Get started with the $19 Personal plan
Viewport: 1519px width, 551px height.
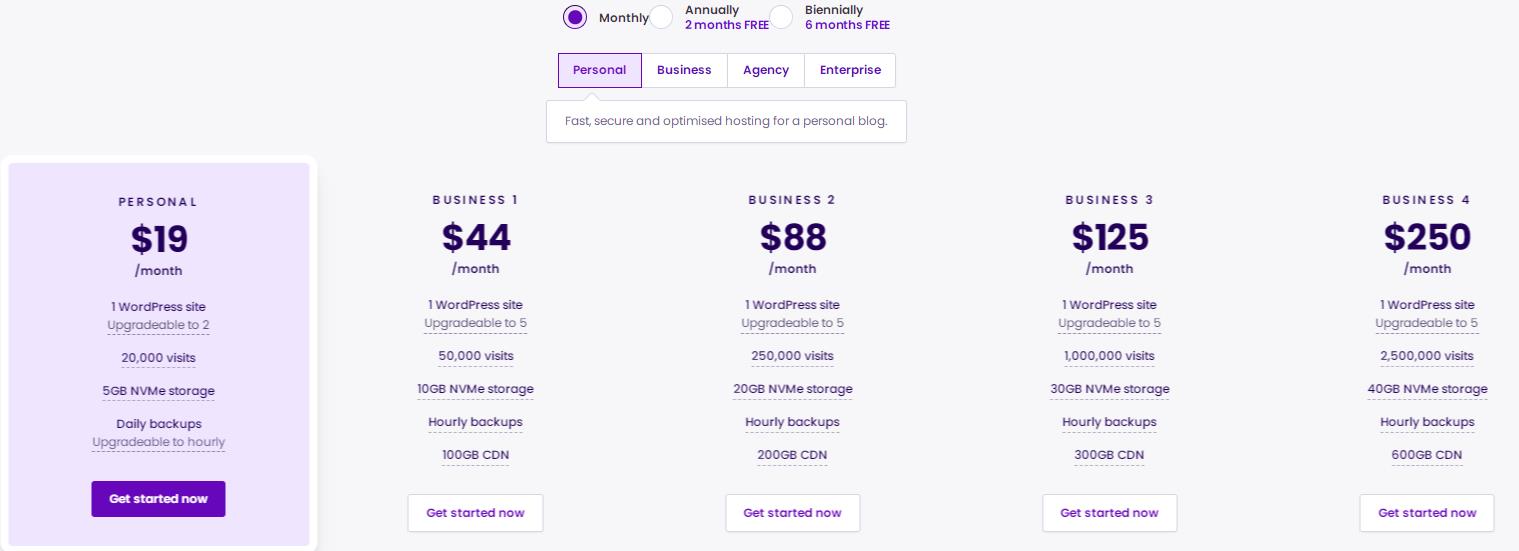(158, 499)
